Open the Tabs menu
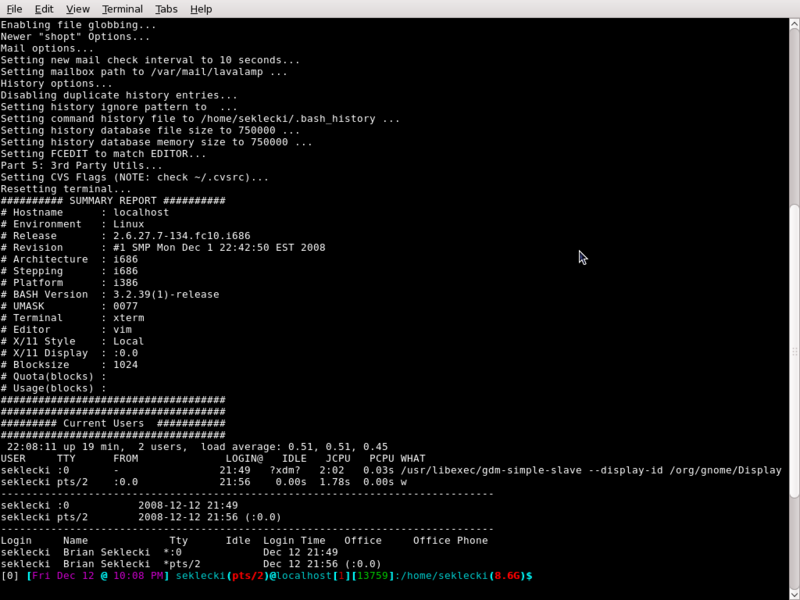The image size is (800, 600). coord(166,9)
